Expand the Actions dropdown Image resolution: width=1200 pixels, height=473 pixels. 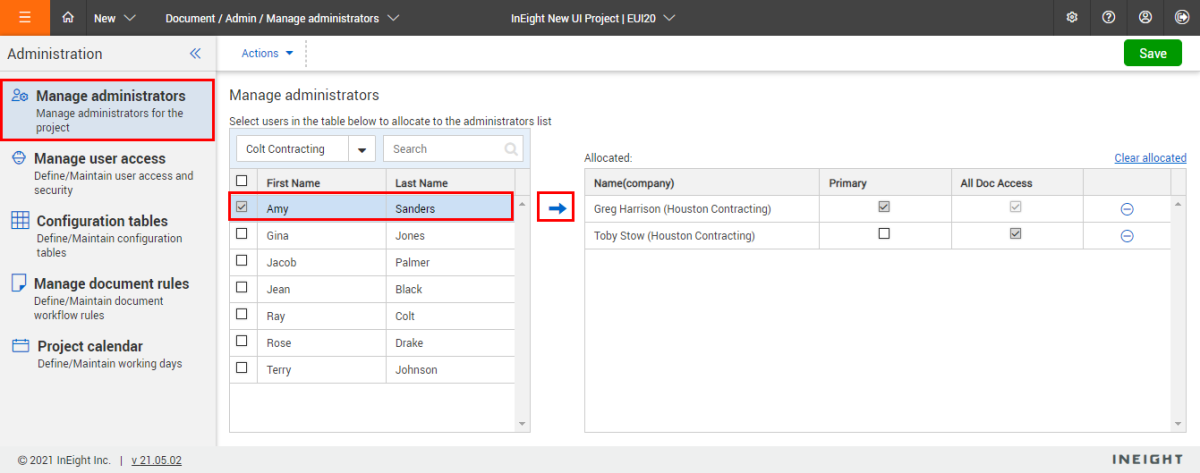tap(268, 54)
